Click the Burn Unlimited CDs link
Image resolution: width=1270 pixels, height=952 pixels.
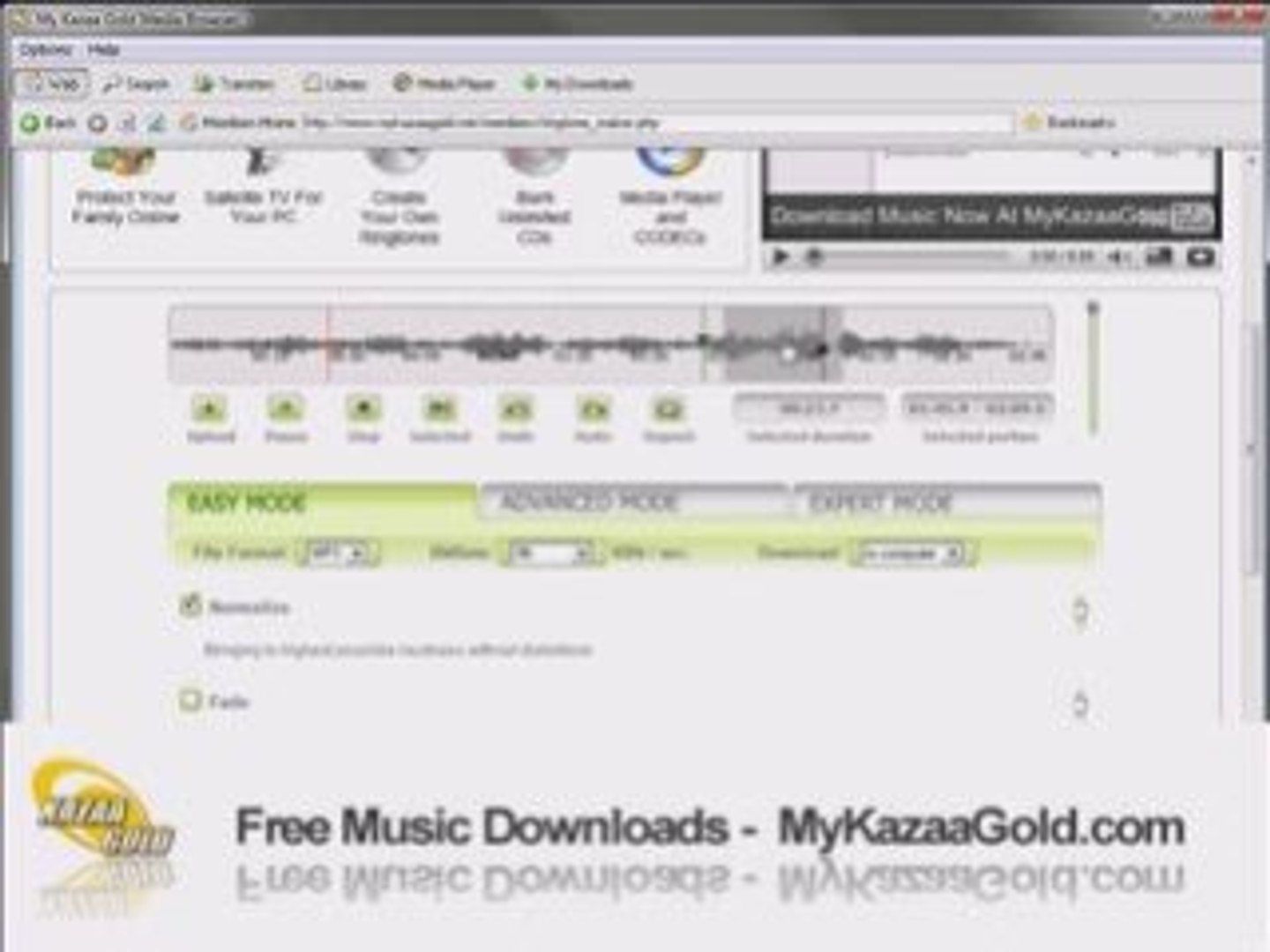point(534,217)
